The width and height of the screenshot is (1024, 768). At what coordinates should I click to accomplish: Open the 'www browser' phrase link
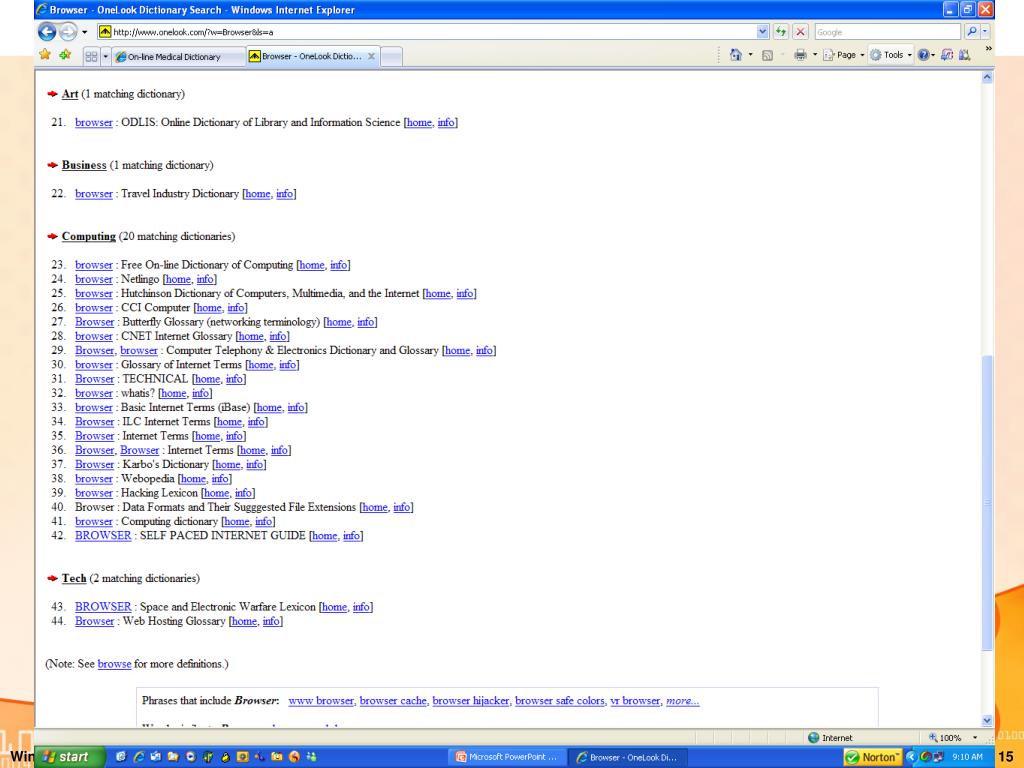coord(321,701)
